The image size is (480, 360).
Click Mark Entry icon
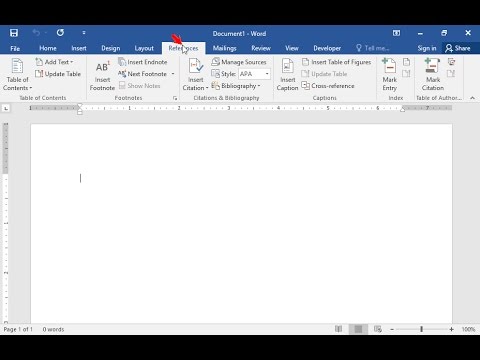[x=389, y=75]
